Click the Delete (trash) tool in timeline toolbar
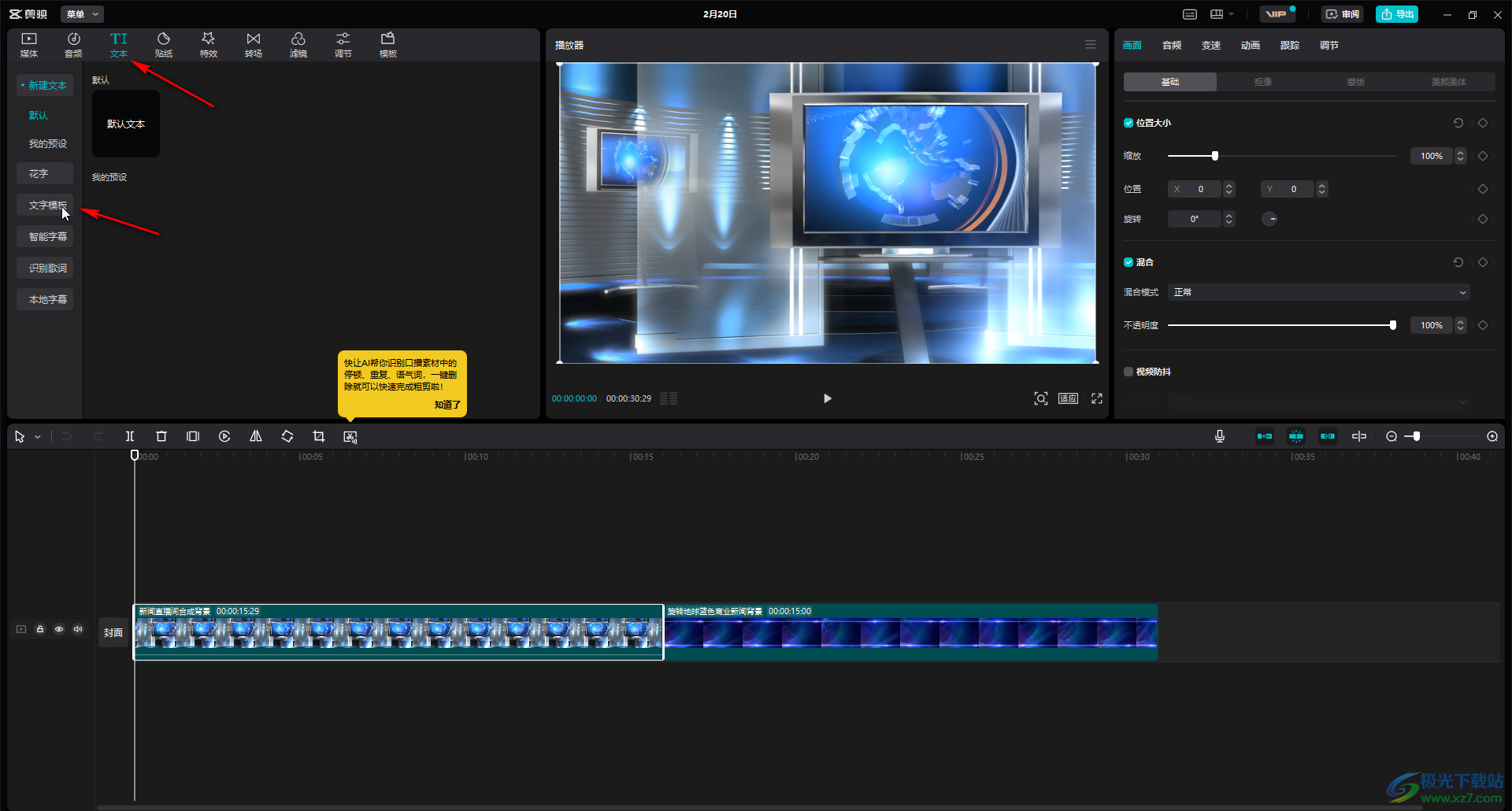Image resolution: width=1512 pixels, height=811 pixels. pyautogui.click(x=161, y=436)
